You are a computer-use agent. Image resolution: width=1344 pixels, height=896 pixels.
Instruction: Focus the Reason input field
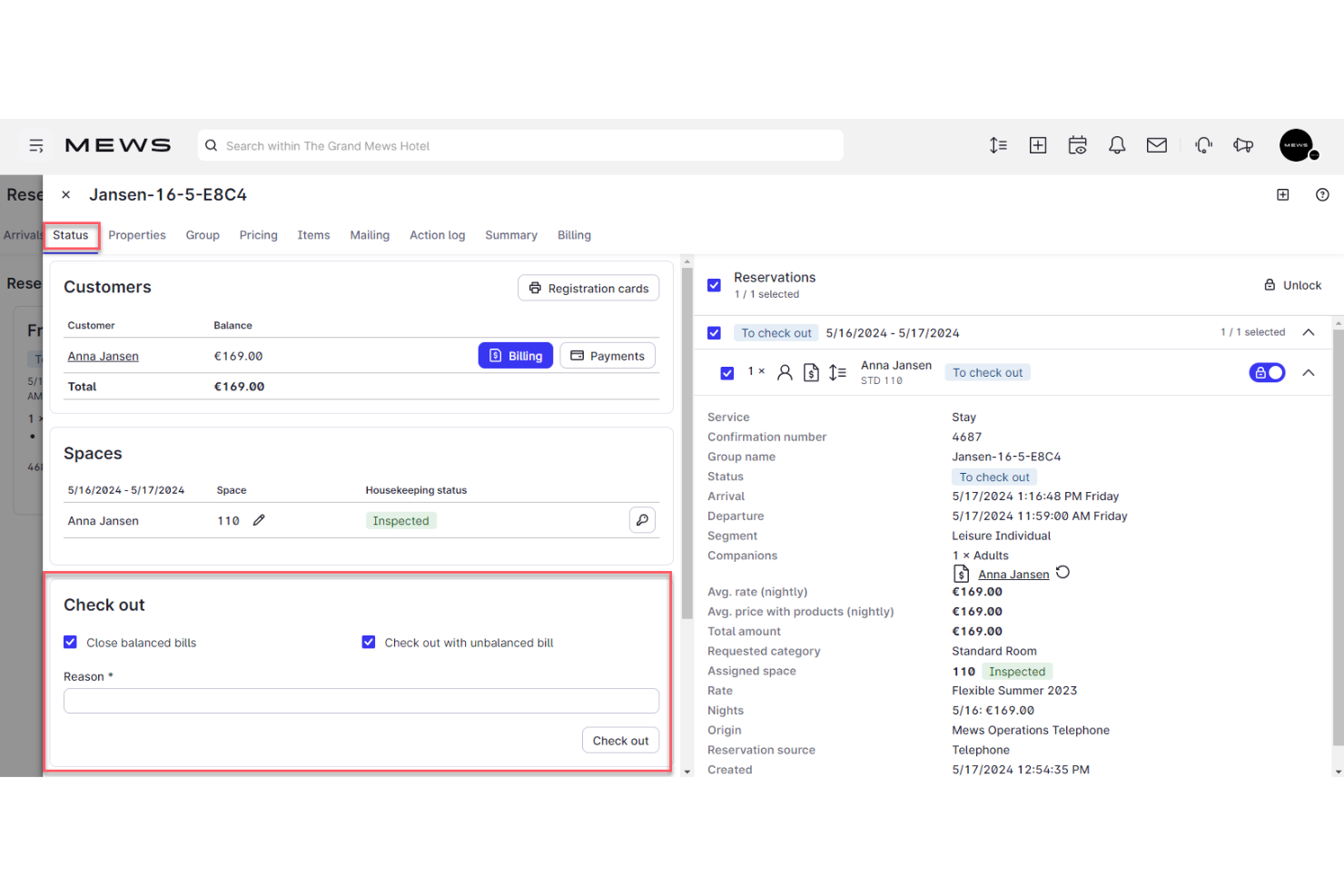(x=361, y=701)
